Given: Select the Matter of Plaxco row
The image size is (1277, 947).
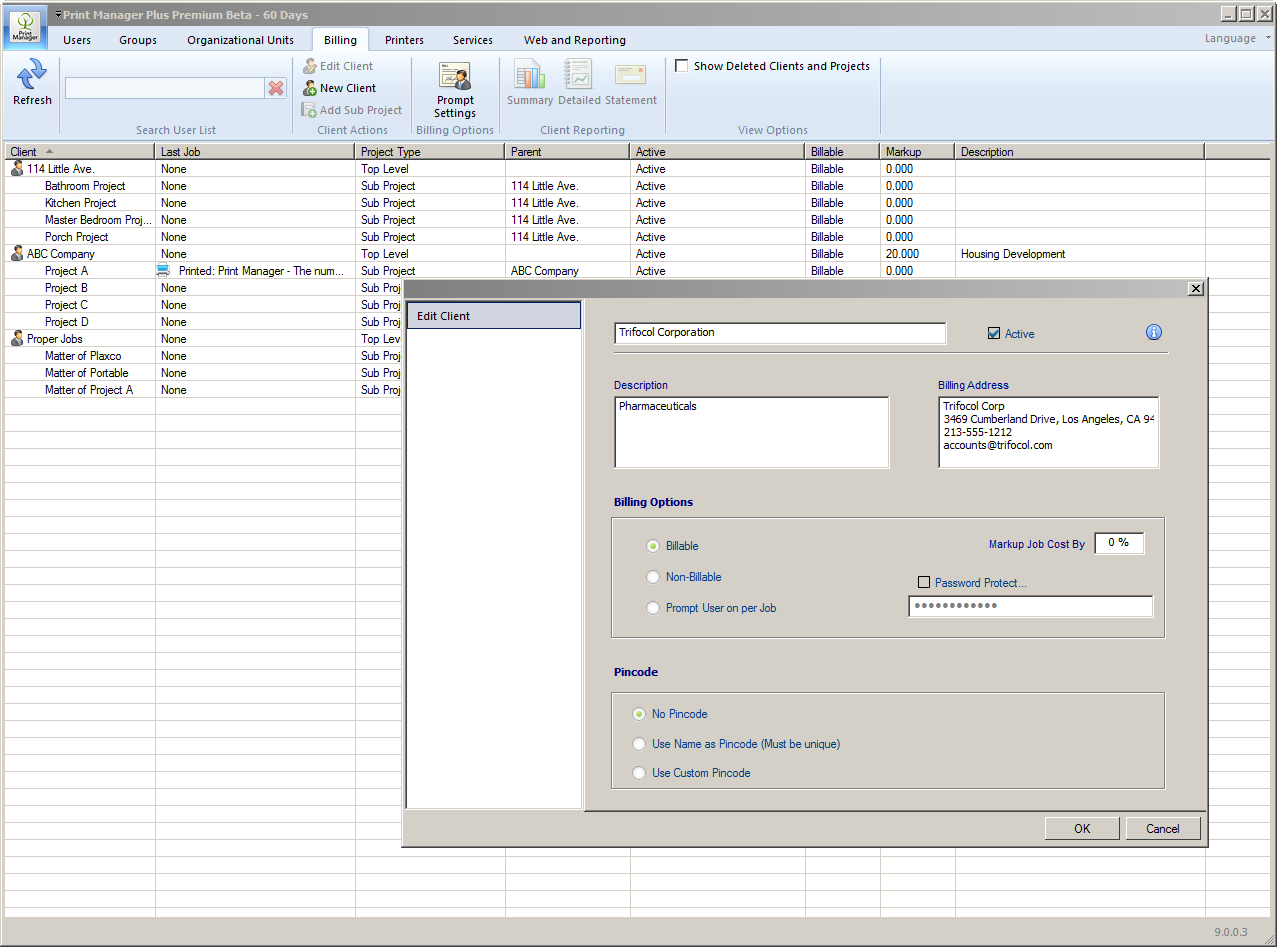Looking at the screenshot, I should click(204, 356).
